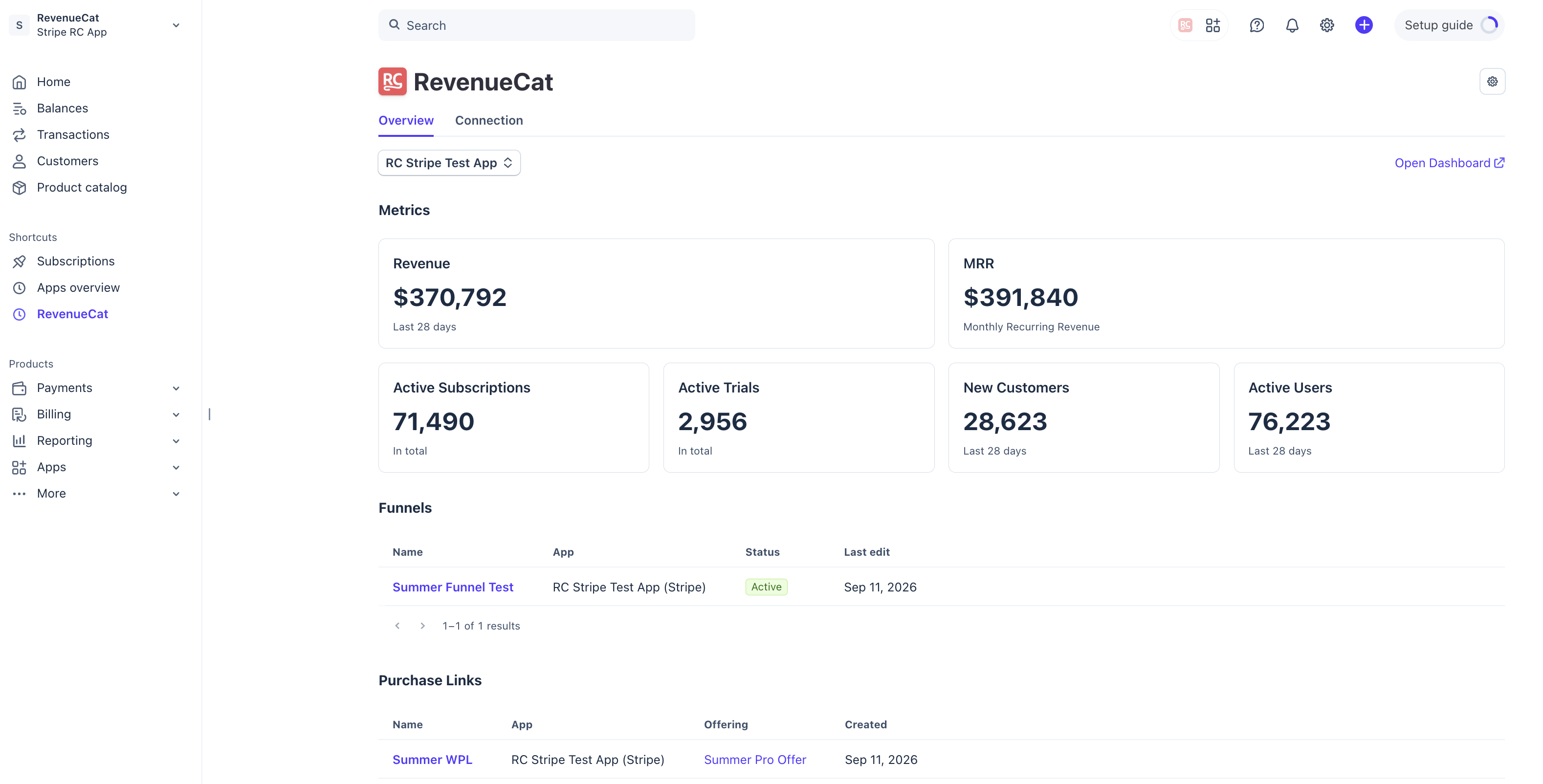Click the Subscriptions pin icon

click(x=19, y=261)
